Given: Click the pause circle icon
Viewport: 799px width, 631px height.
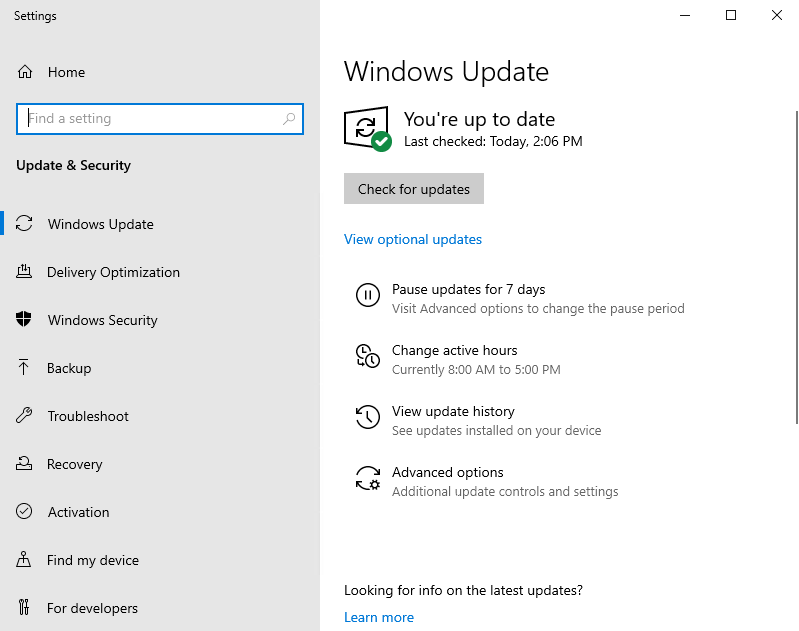Looking at the screenshot, I should [x=368, y=295].
